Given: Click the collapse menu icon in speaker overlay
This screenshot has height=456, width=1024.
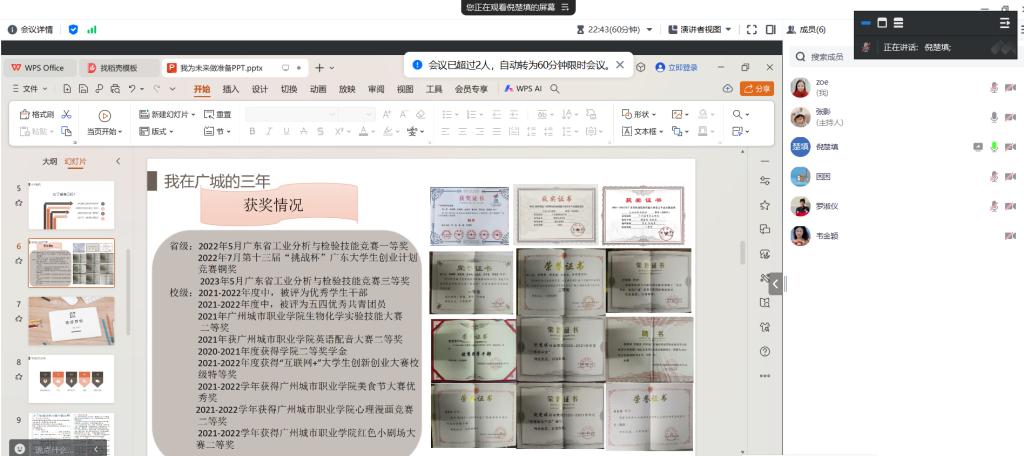Looking at the screenshot, I should [1004, 23].
